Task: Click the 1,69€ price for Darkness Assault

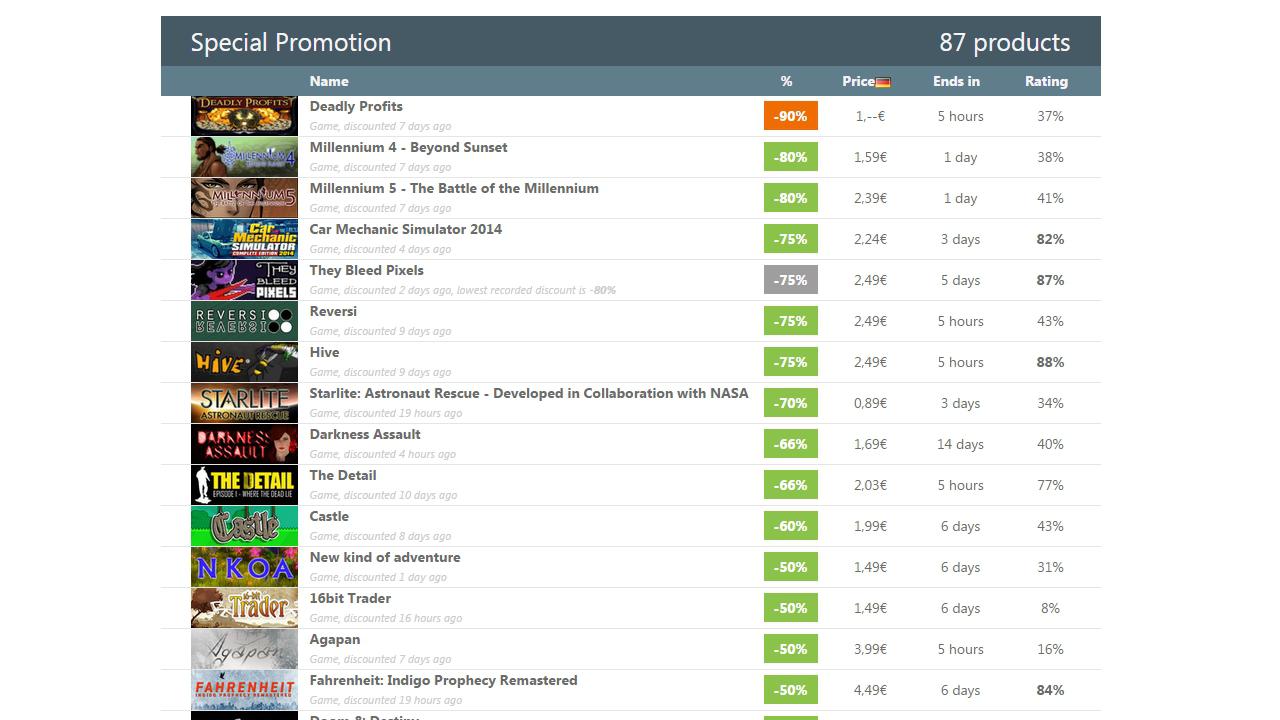Action: (x=870, y=444)
